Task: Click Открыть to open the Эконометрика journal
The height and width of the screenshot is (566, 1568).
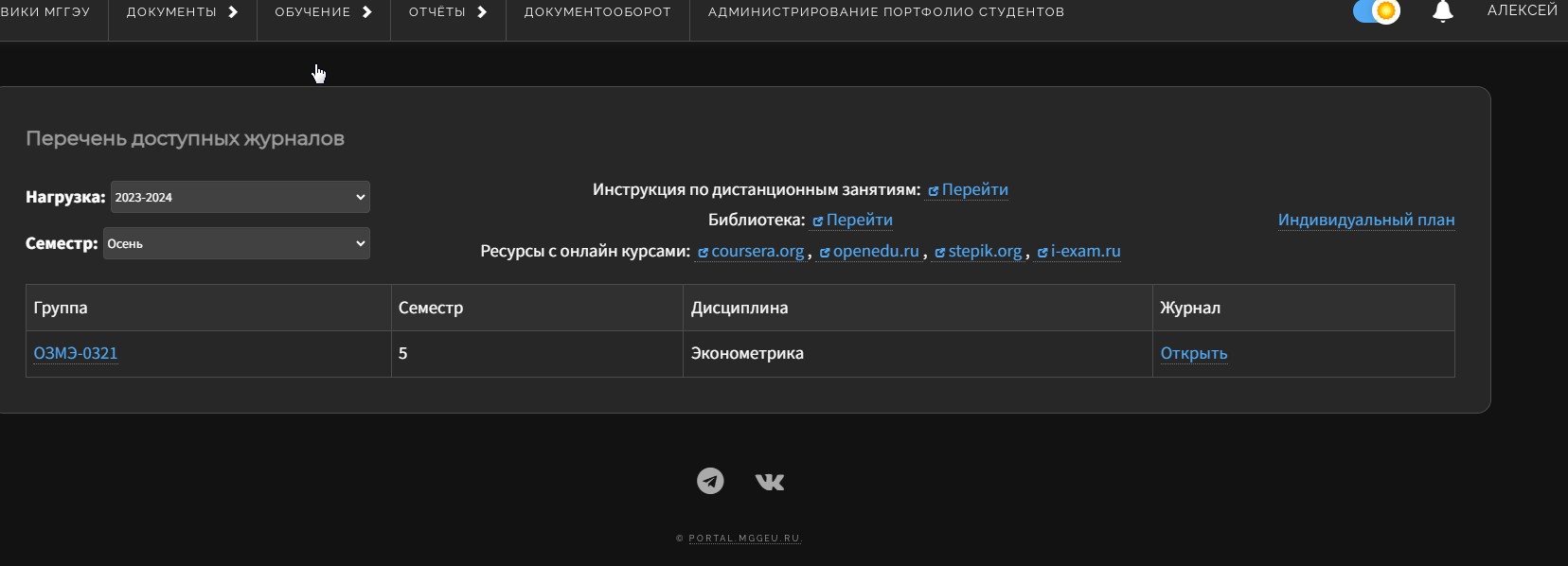Action: pyautogui.click(x=1193, y=353)
